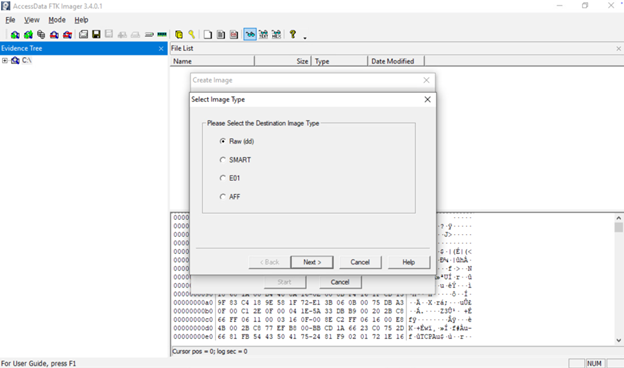
Task: Close the Evidence Tree pane
Action: [161, 49]
